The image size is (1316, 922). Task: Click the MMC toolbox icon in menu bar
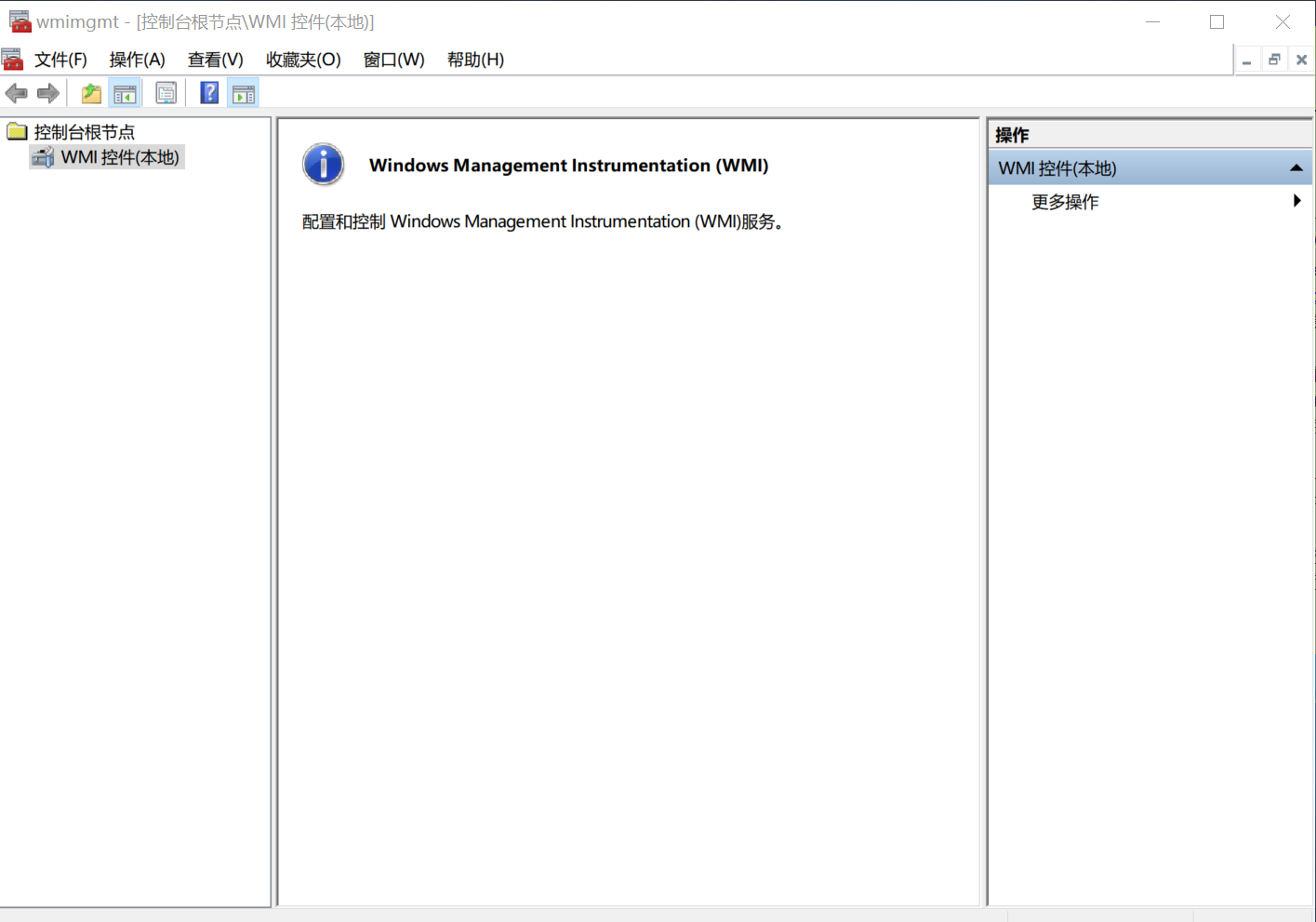pos(13,60)
